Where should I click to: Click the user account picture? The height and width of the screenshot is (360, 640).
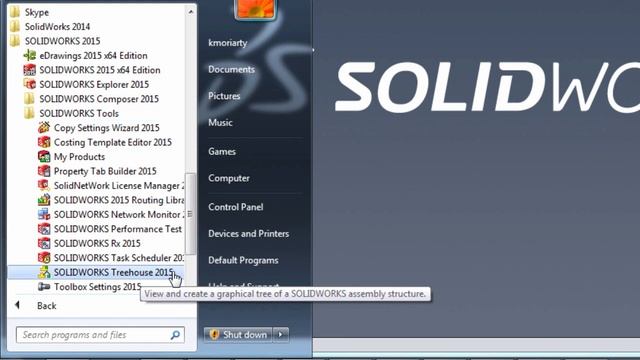(x=256, y=9)
